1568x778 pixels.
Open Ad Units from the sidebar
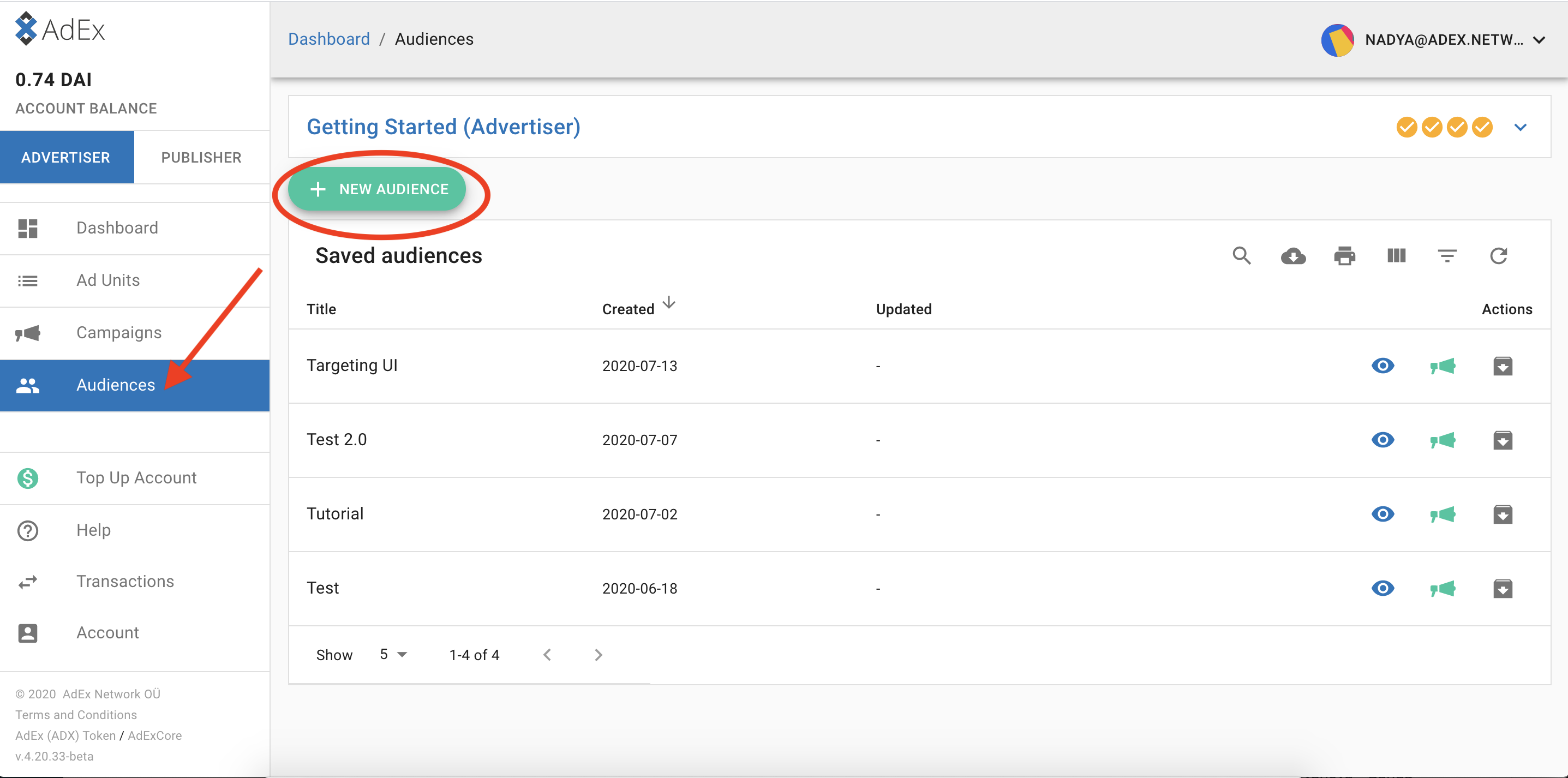[x=135, y=280]
